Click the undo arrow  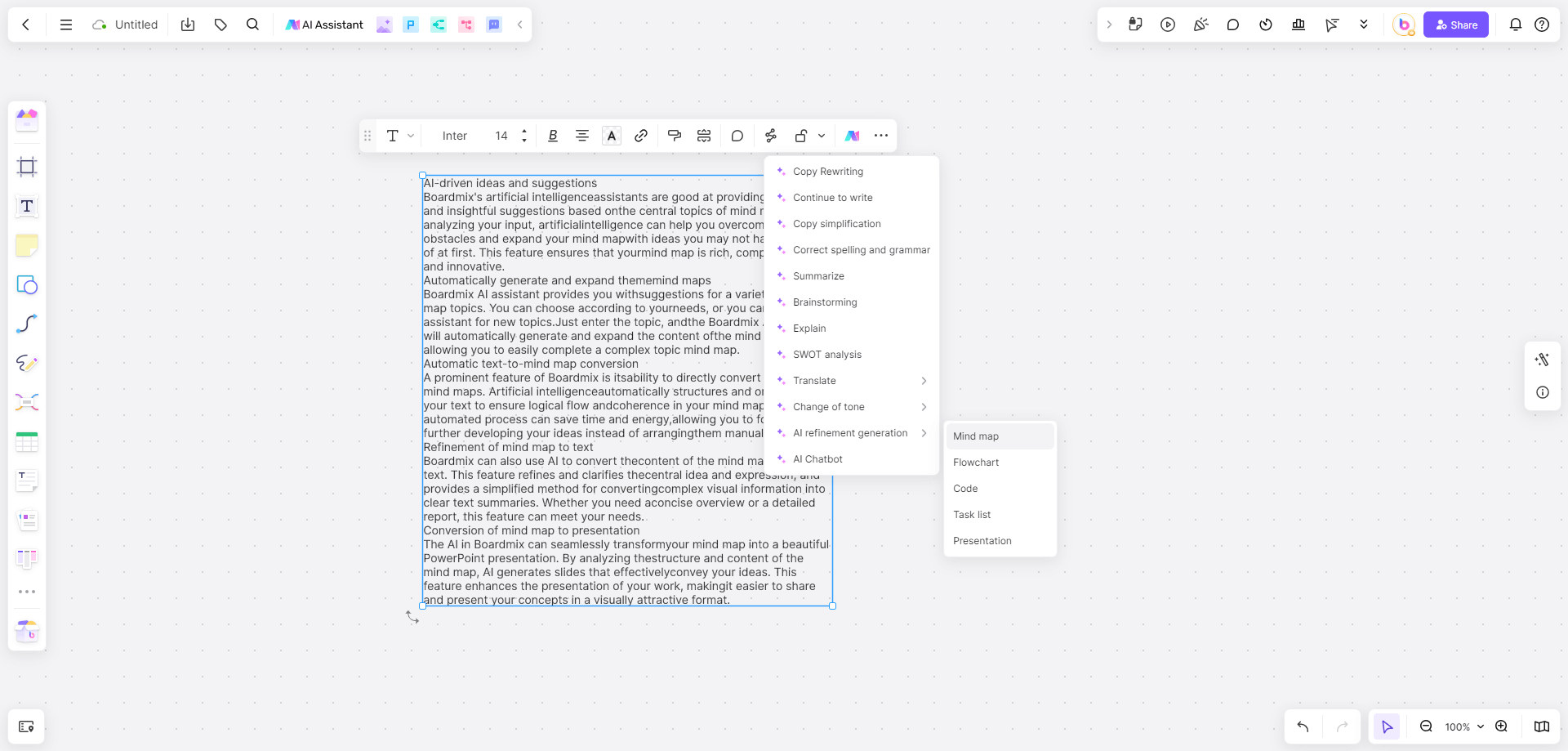coord(1303,726)
